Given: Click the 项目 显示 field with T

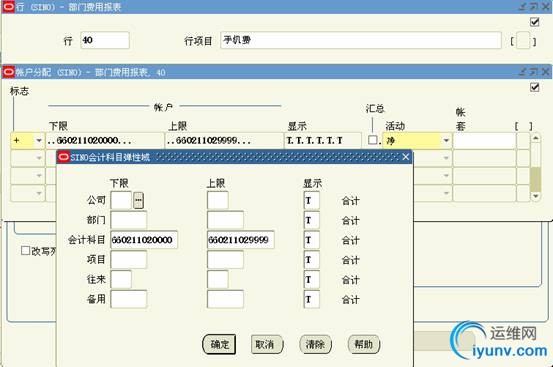Looking at the screenshot, I should (x=311, y=259).
